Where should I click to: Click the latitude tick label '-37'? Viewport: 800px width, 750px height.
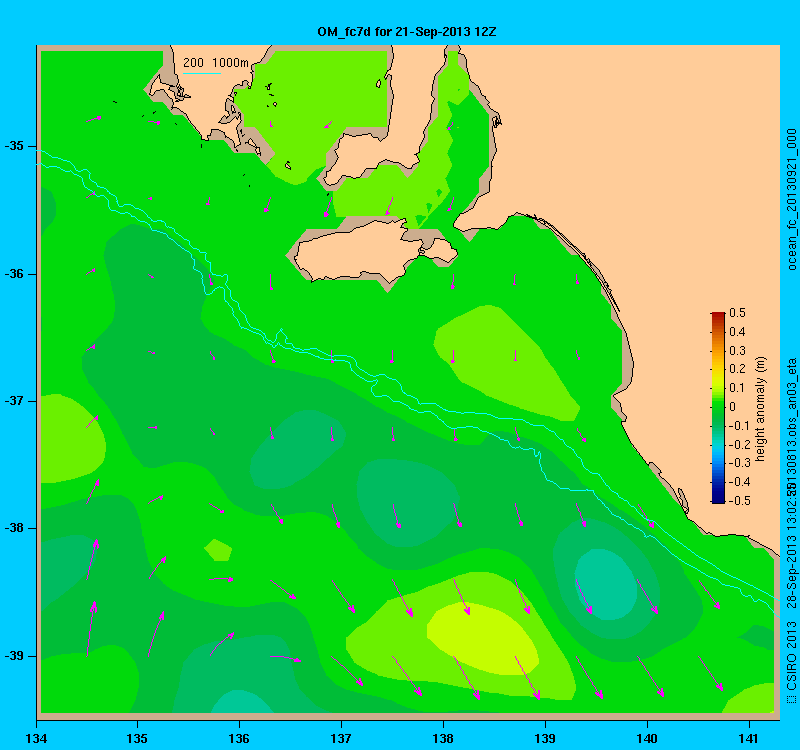coord(14,401)
